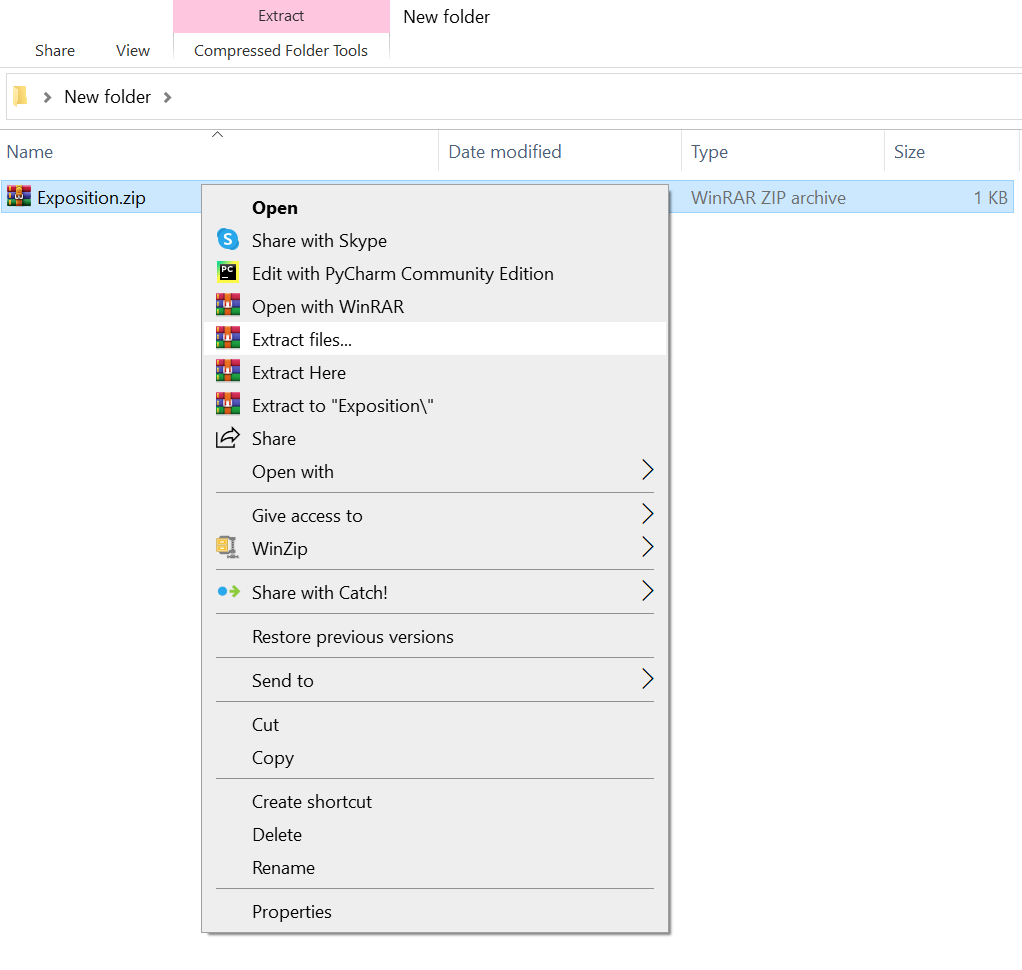Expand the Share with Catch! submenu arrow
Viewport: 1022px width, 970px height.
[647, 591]
